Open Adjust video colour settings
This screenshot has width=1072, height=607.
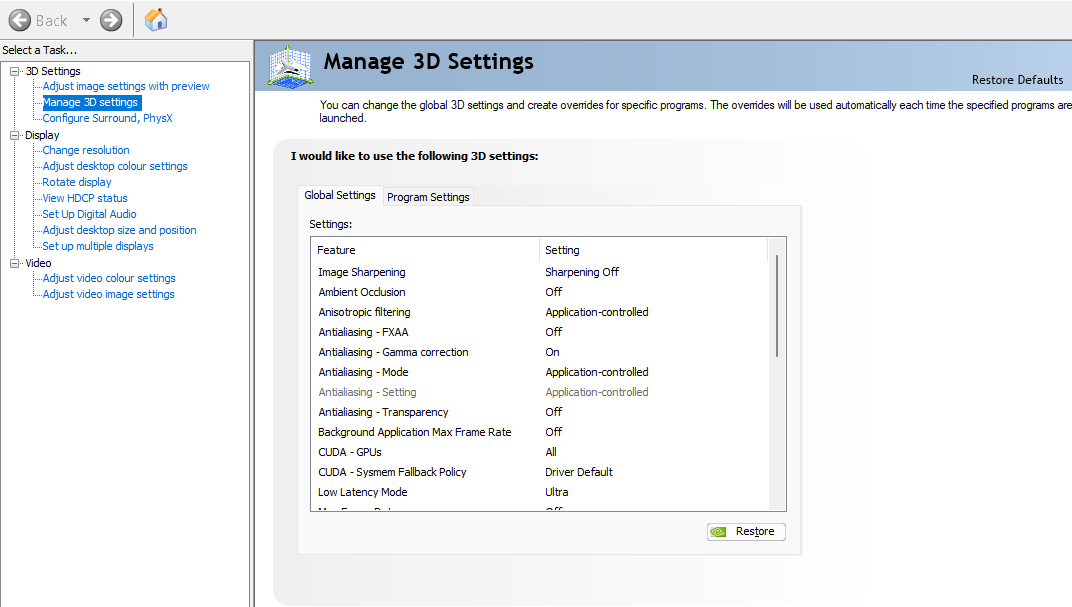(109, 278)
